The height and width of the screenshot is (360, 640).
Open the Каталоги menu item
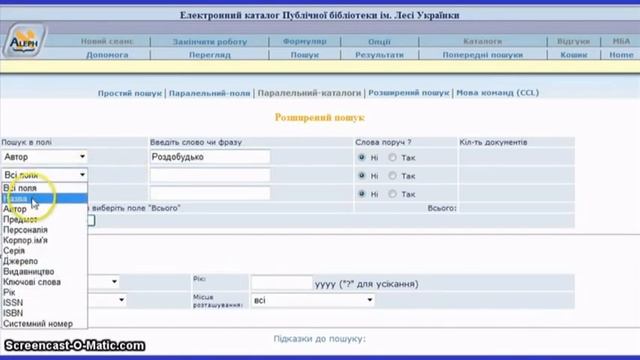click(x=482, y=41)
